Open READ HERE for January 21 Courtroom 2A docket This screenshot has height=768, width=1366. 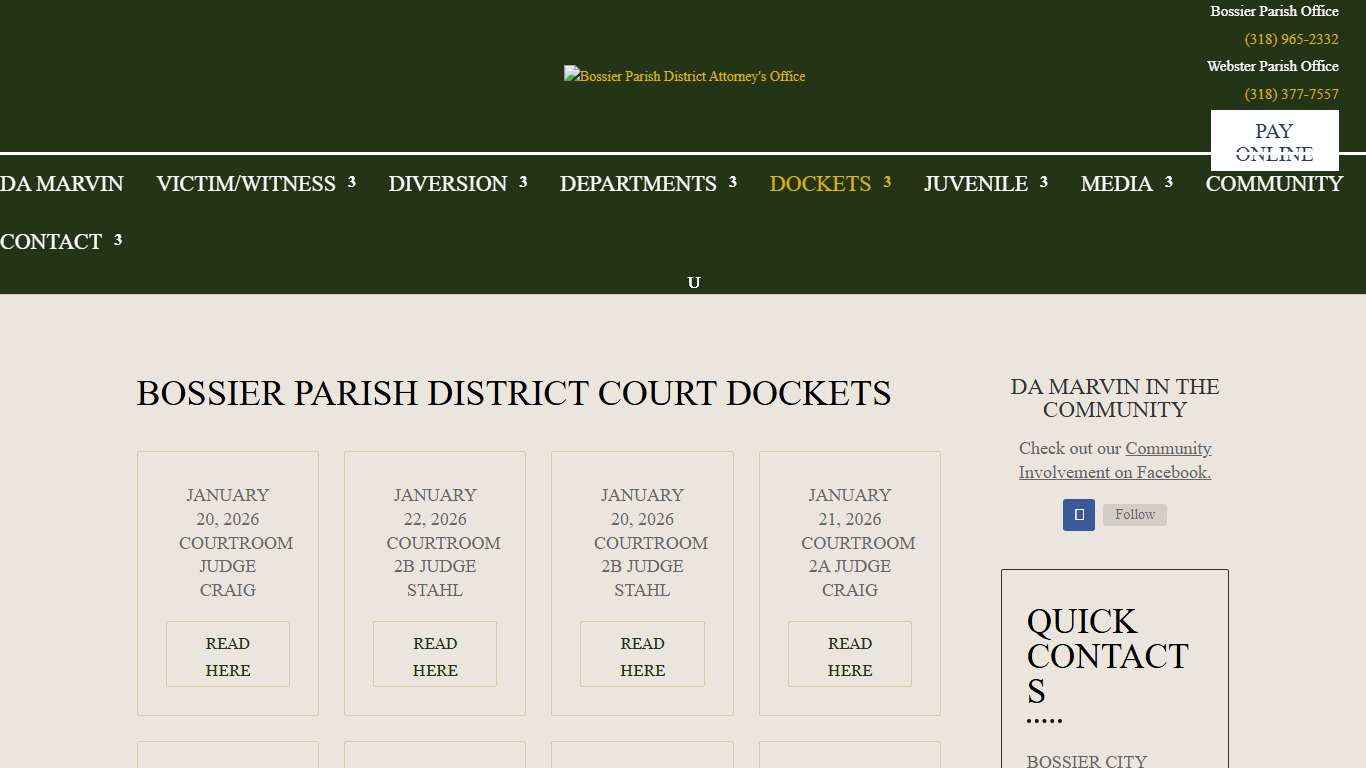(x=849, y=654)
